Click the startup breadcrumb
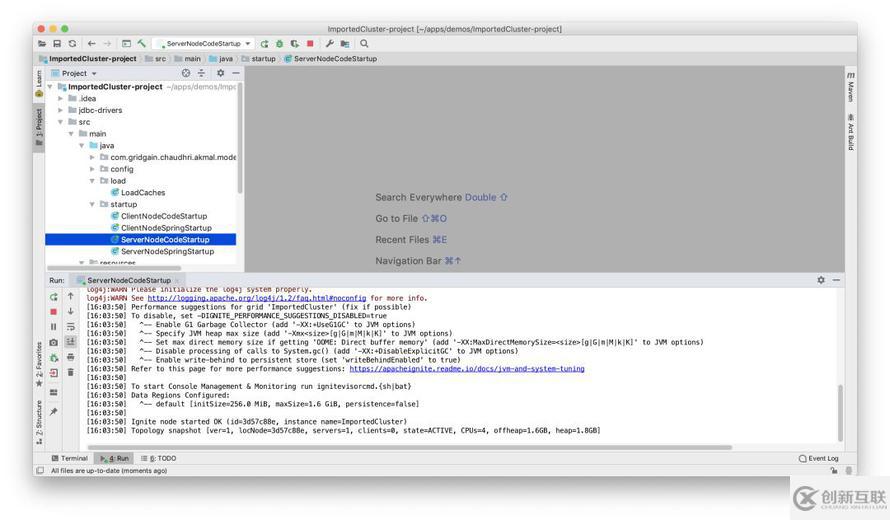The height and width of the screenshot is (520, 890). [263, 58]
